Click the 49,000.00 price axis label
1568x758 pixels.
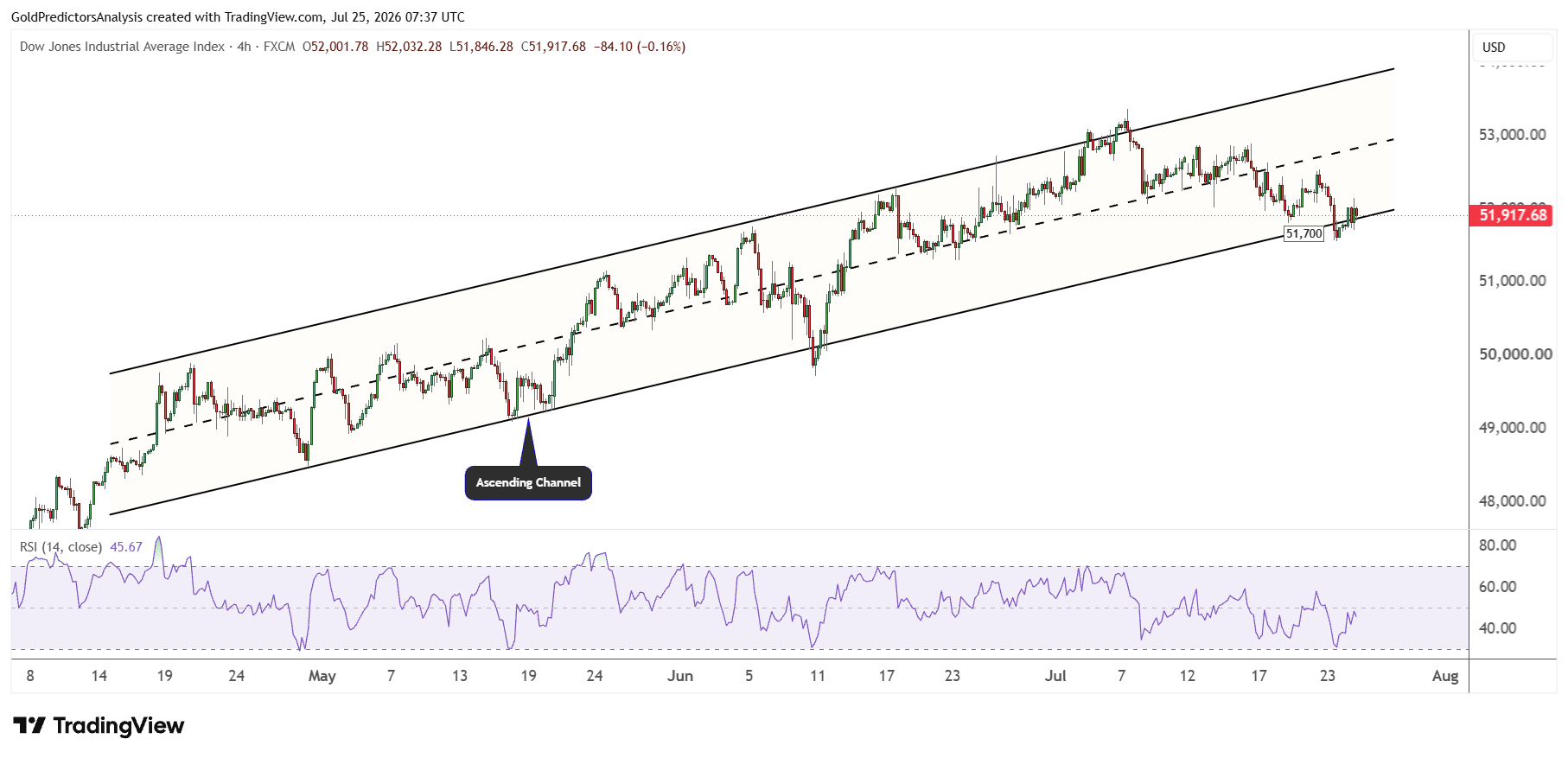click(1512, 428)
